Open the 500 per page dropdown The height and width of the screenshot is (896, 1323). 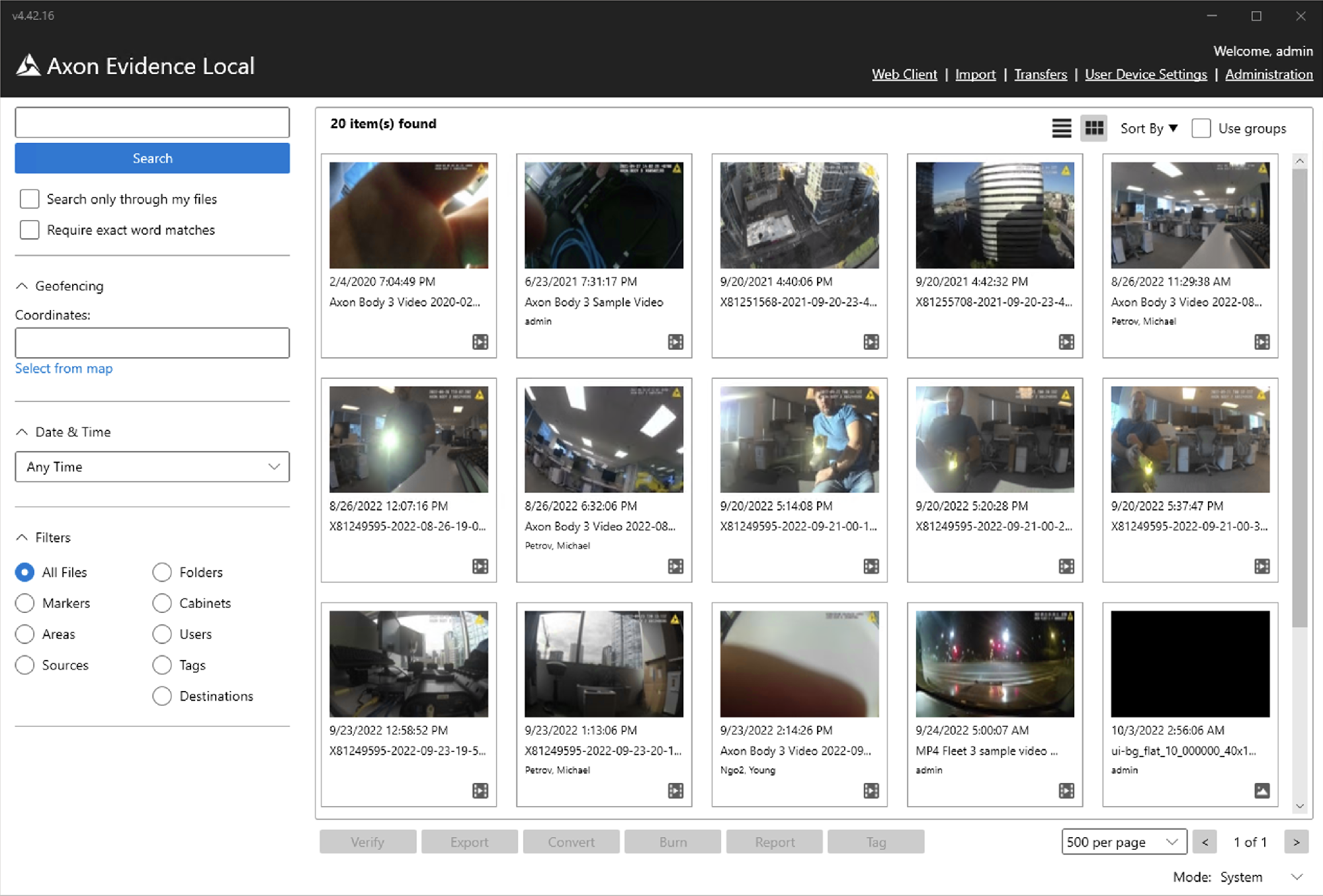[1123, 842]
